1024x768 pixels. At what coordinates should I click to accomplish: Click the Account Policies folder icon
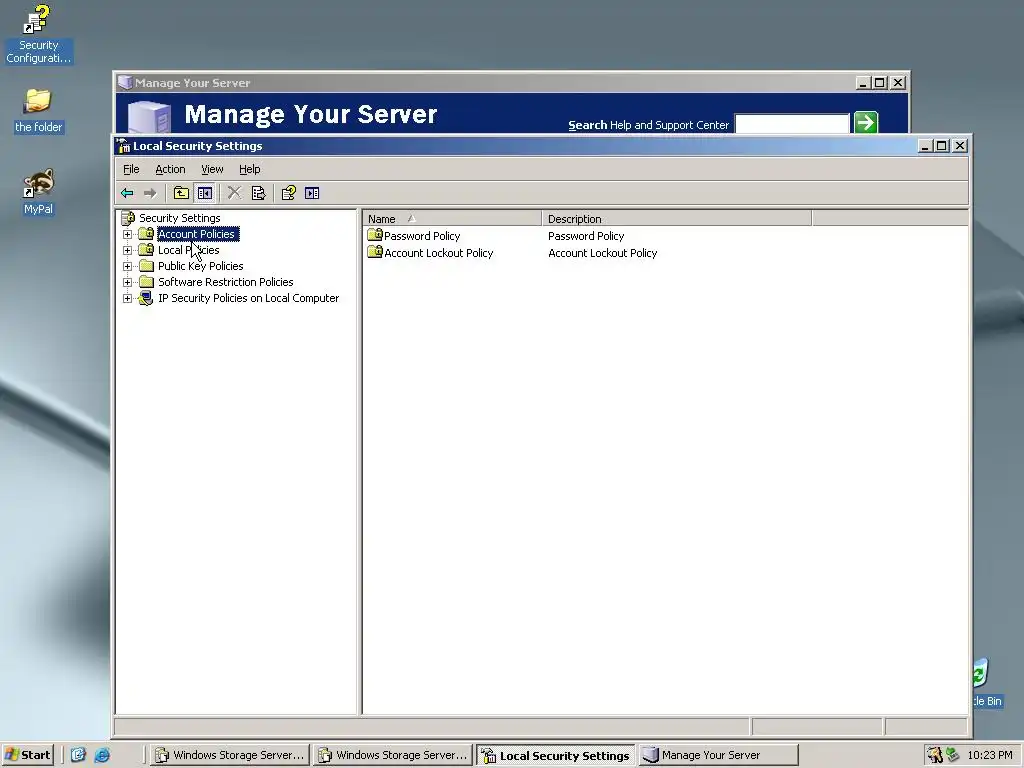click(146, 234)
